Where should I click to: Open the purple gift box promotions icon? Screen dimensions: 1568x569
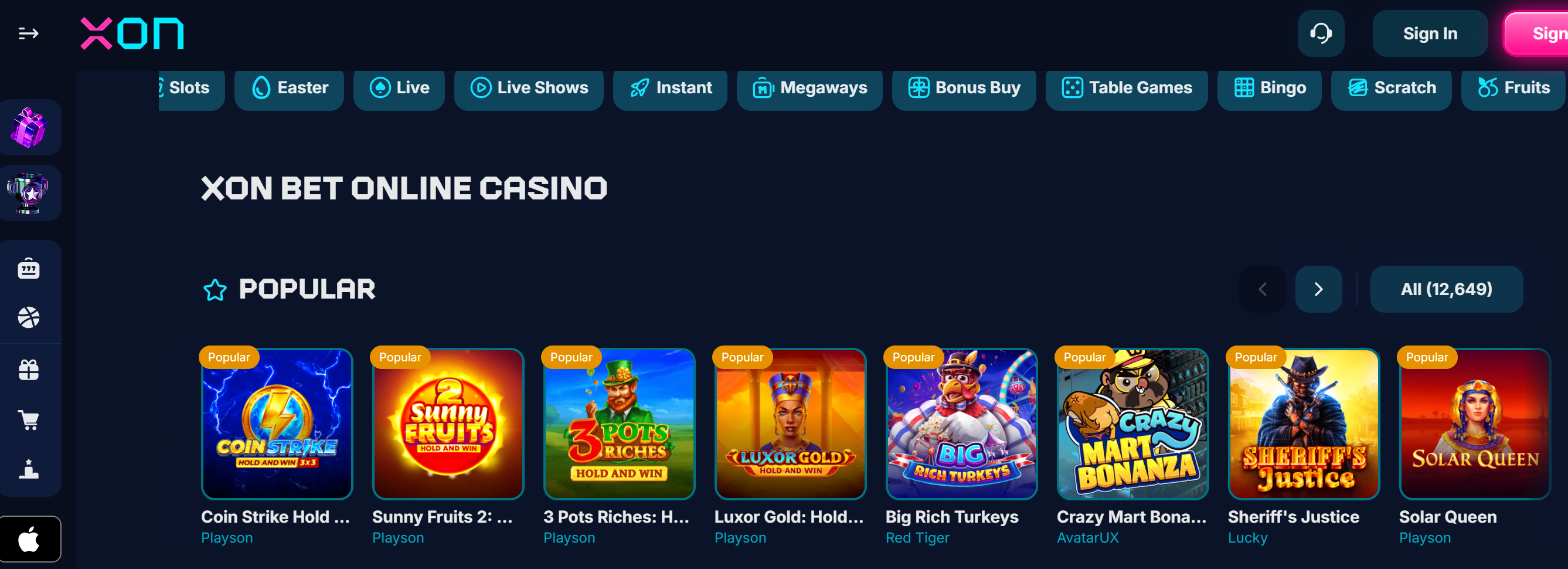(30, 127)
